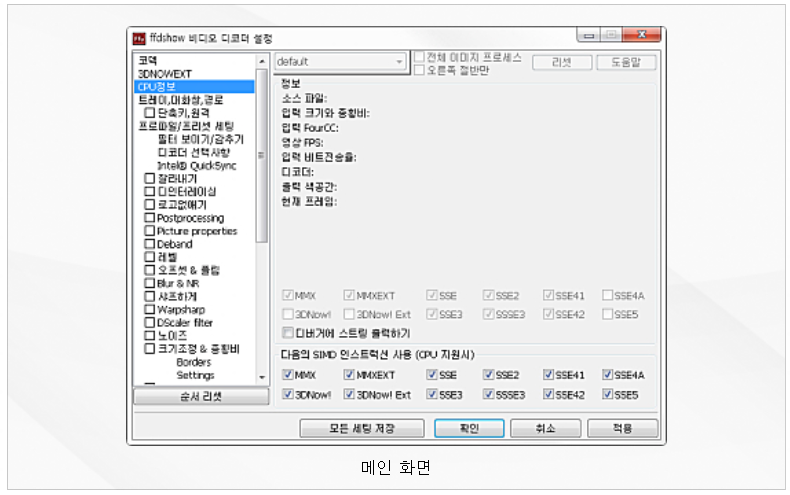Viewport: 790px width, 495px height.
Task: Cancel with the 취소 button
Action: click(545, 428)
